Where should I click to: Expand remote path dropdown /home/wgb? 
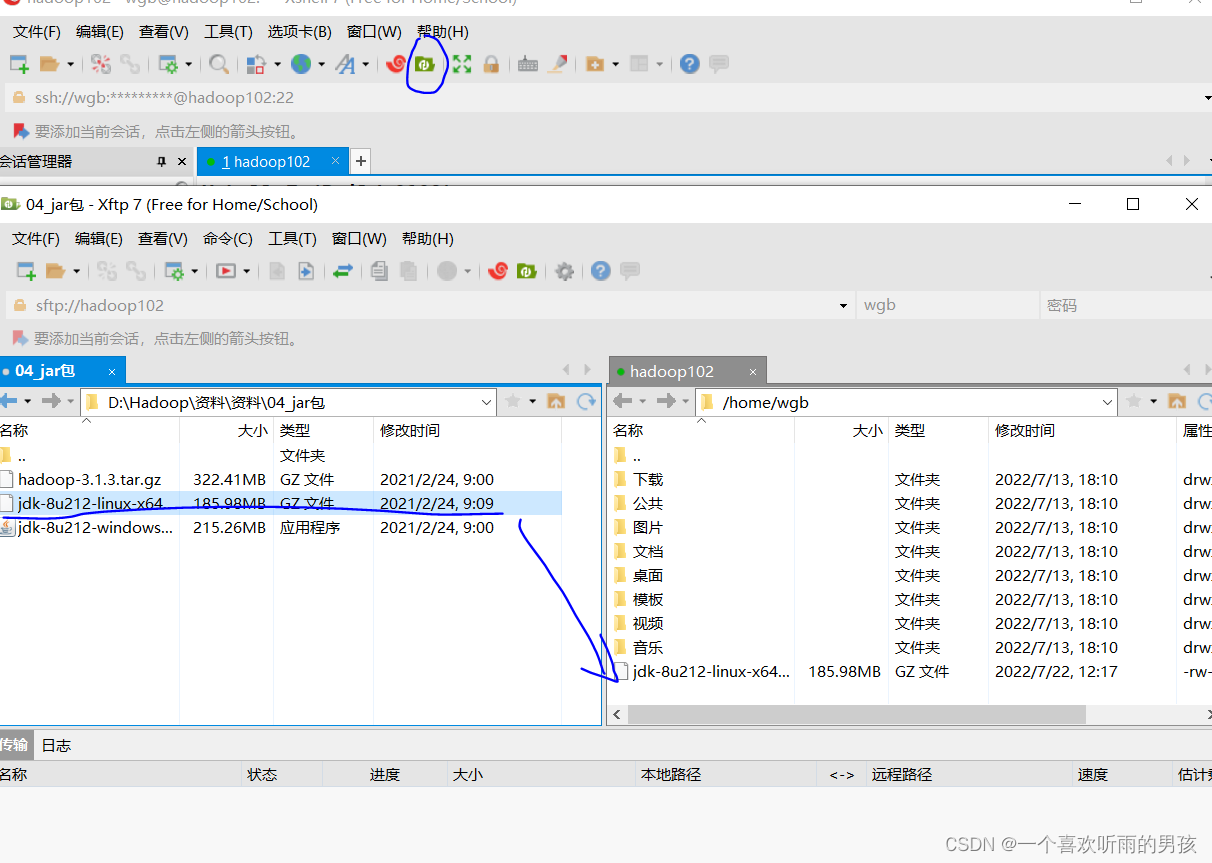tap(1107, 402)
